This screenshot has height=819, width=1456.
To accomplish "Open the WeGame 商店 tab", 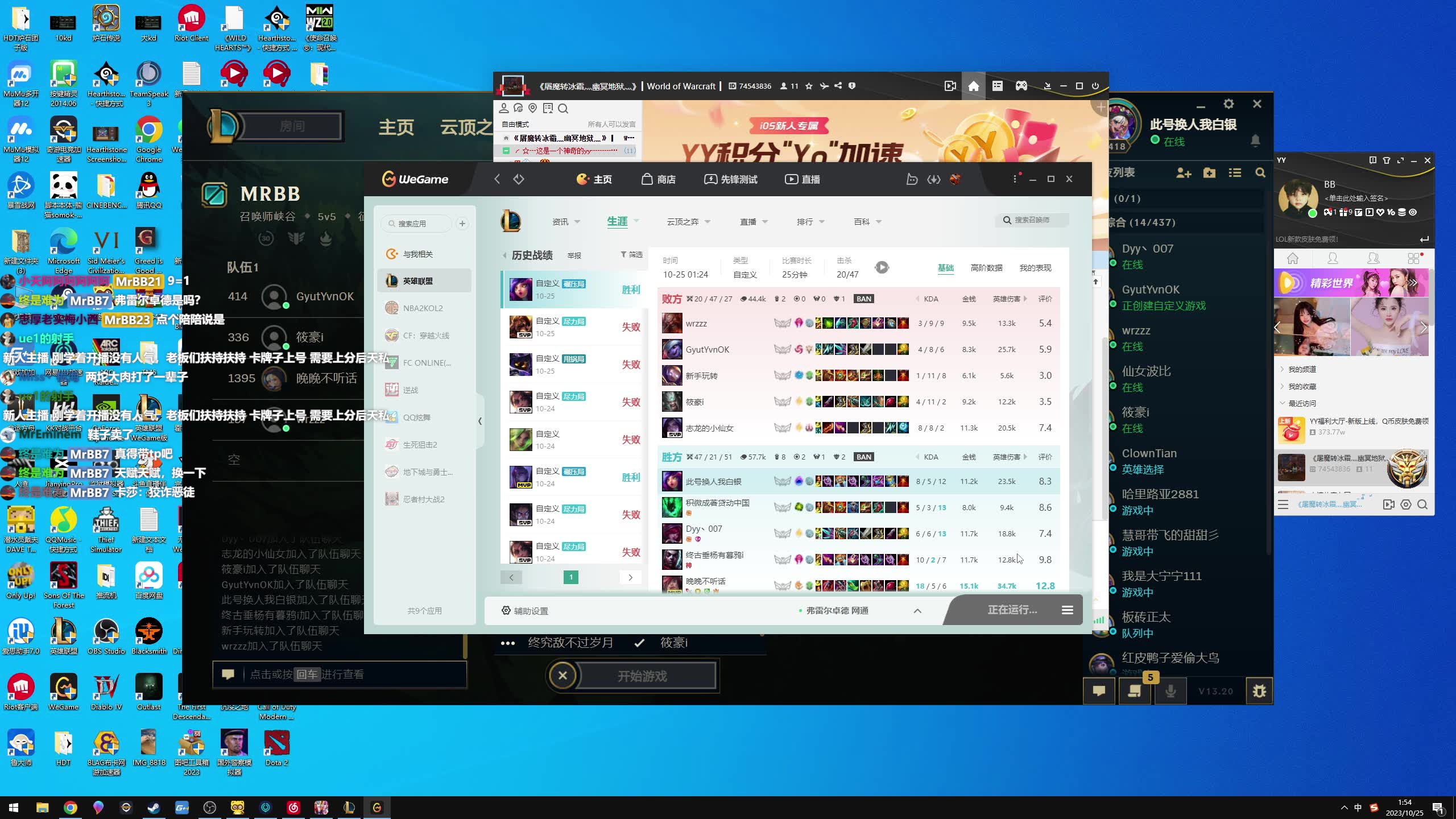I will [659, 179].
